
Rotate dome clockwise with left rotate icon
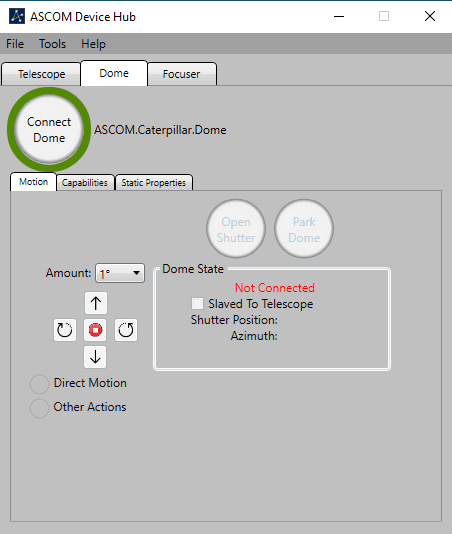[65, 330]
